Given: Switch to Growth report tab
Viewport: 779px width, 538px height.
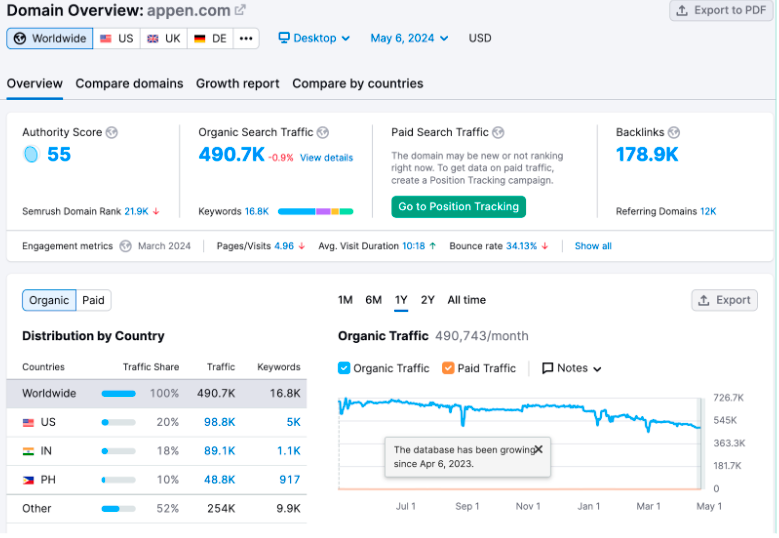Looking at the screenshot, I should pyautogui.click(x=237, y=83).
